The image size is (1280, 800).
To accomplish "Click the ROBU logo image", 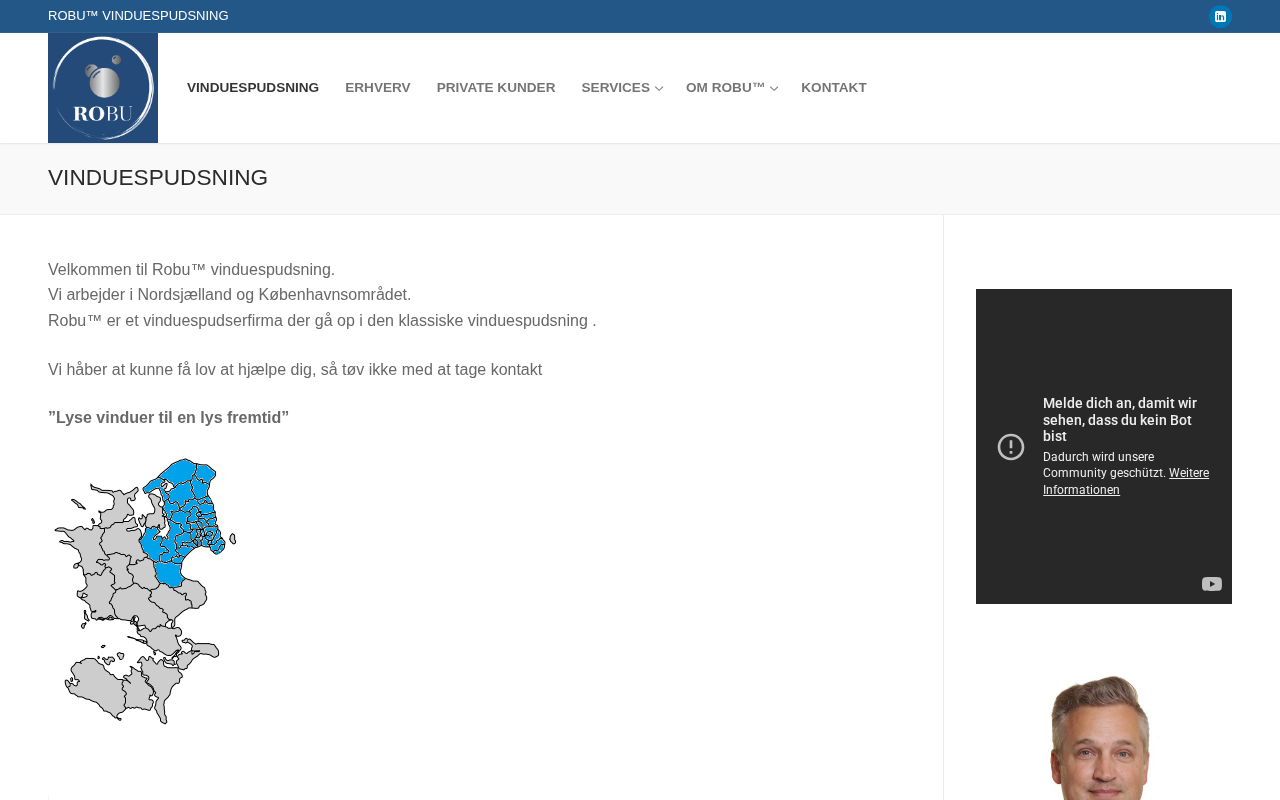I will [x=103, y=88].
